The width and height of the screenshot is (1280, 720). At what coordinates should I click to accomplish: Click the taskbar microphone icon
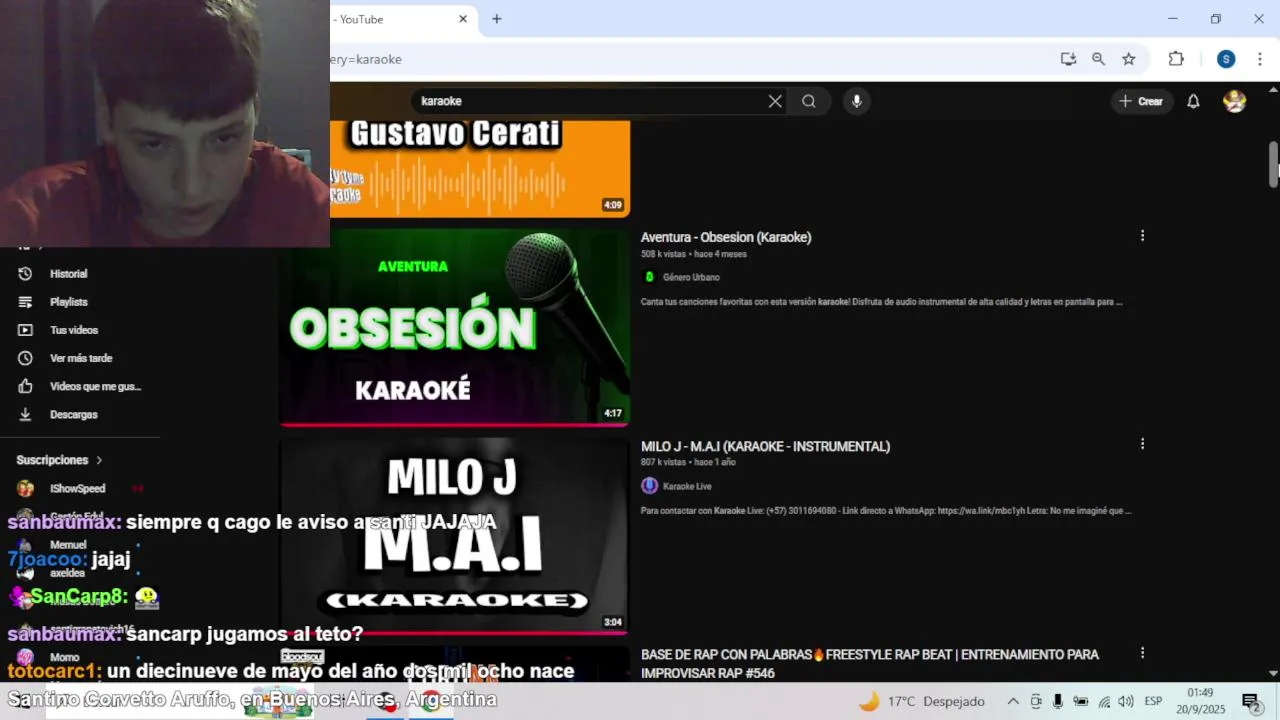1058,701
